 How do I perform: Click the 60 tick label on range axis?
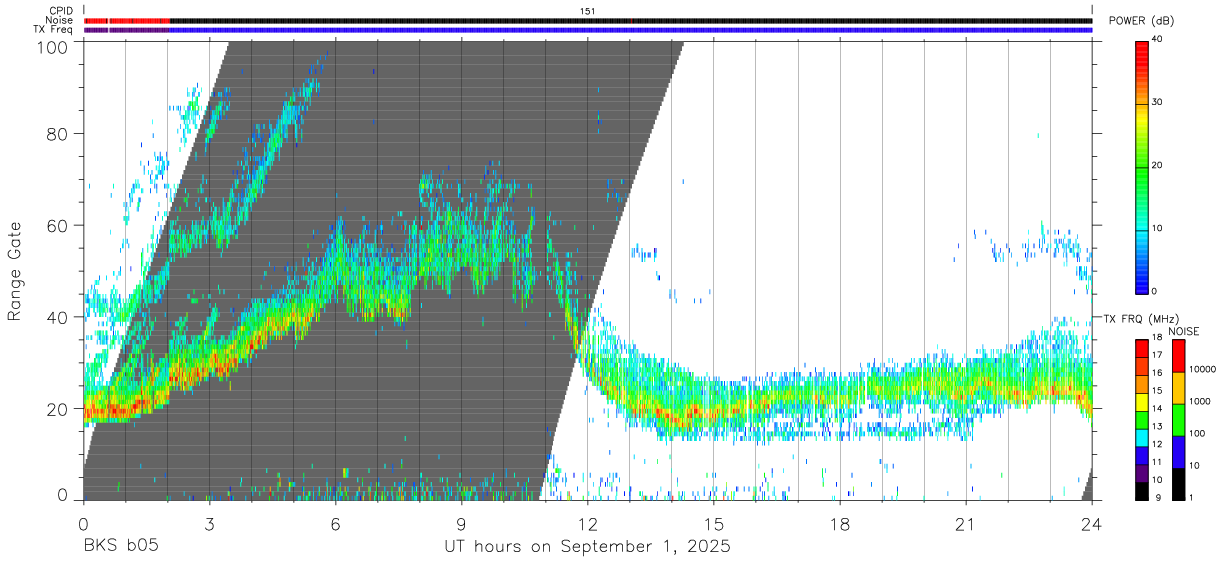click(x=58, y=226)
